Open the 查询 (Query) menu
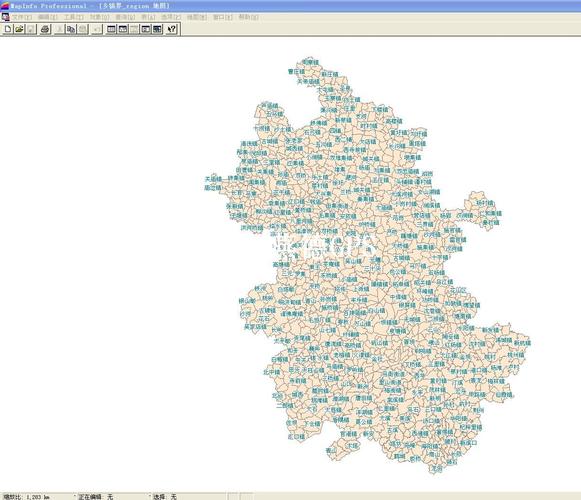581x500 pixels. 125,17
